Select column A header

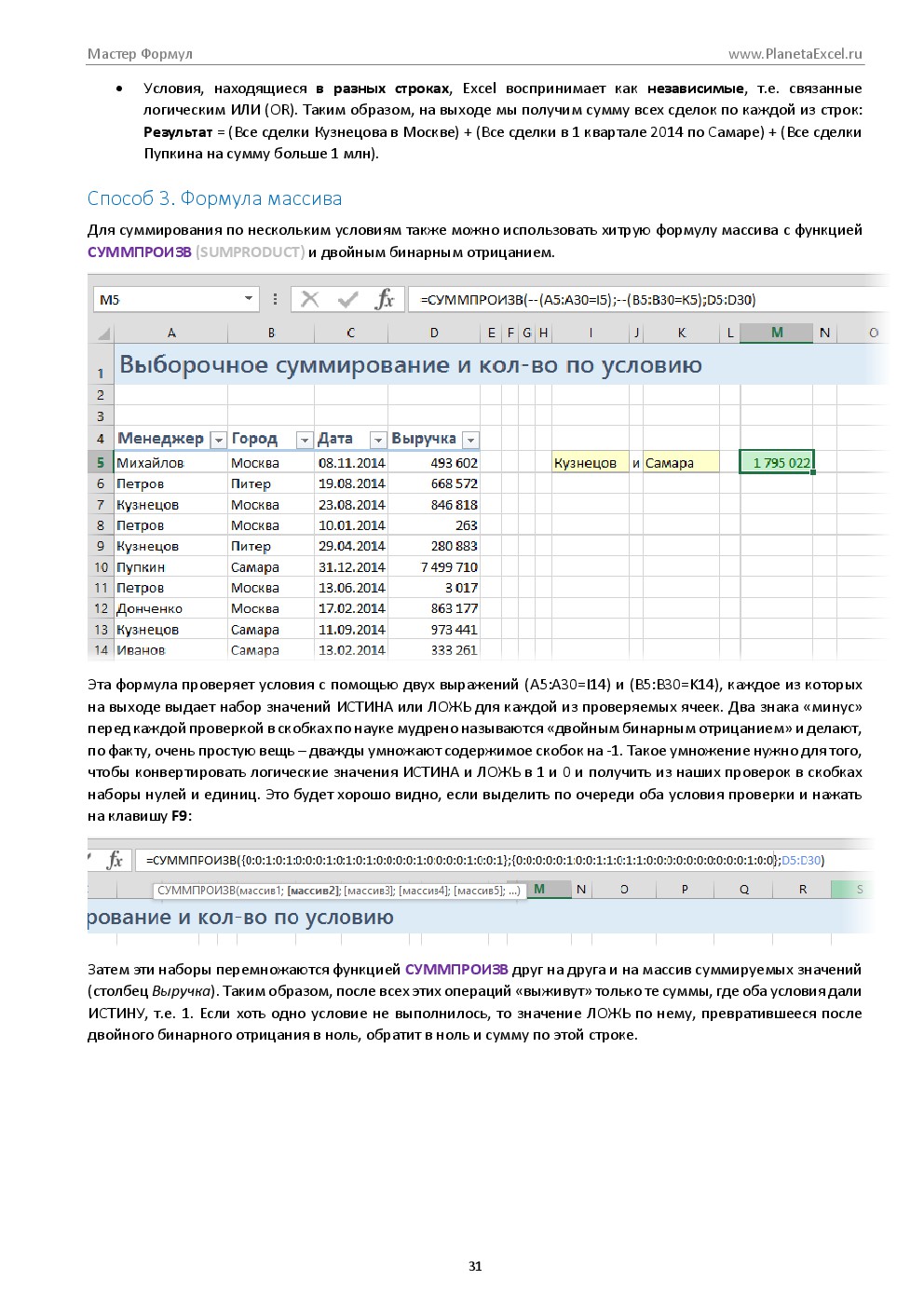click(x=171, y=333)
